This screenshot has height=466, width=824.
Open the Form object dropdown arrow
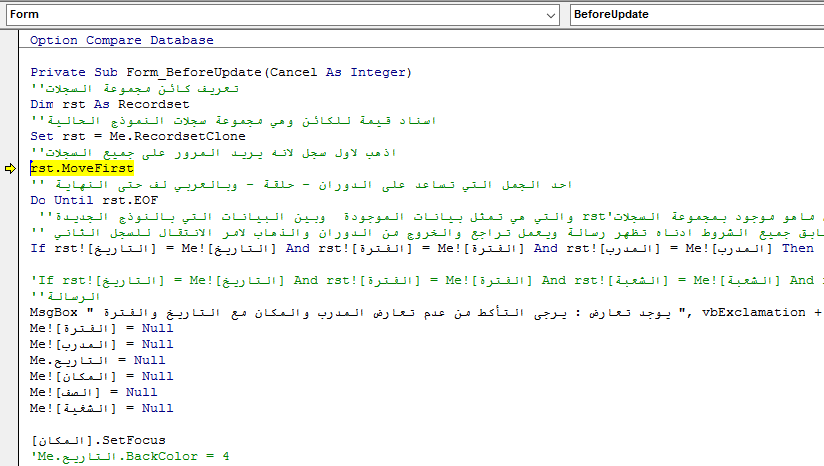(551, 15)
